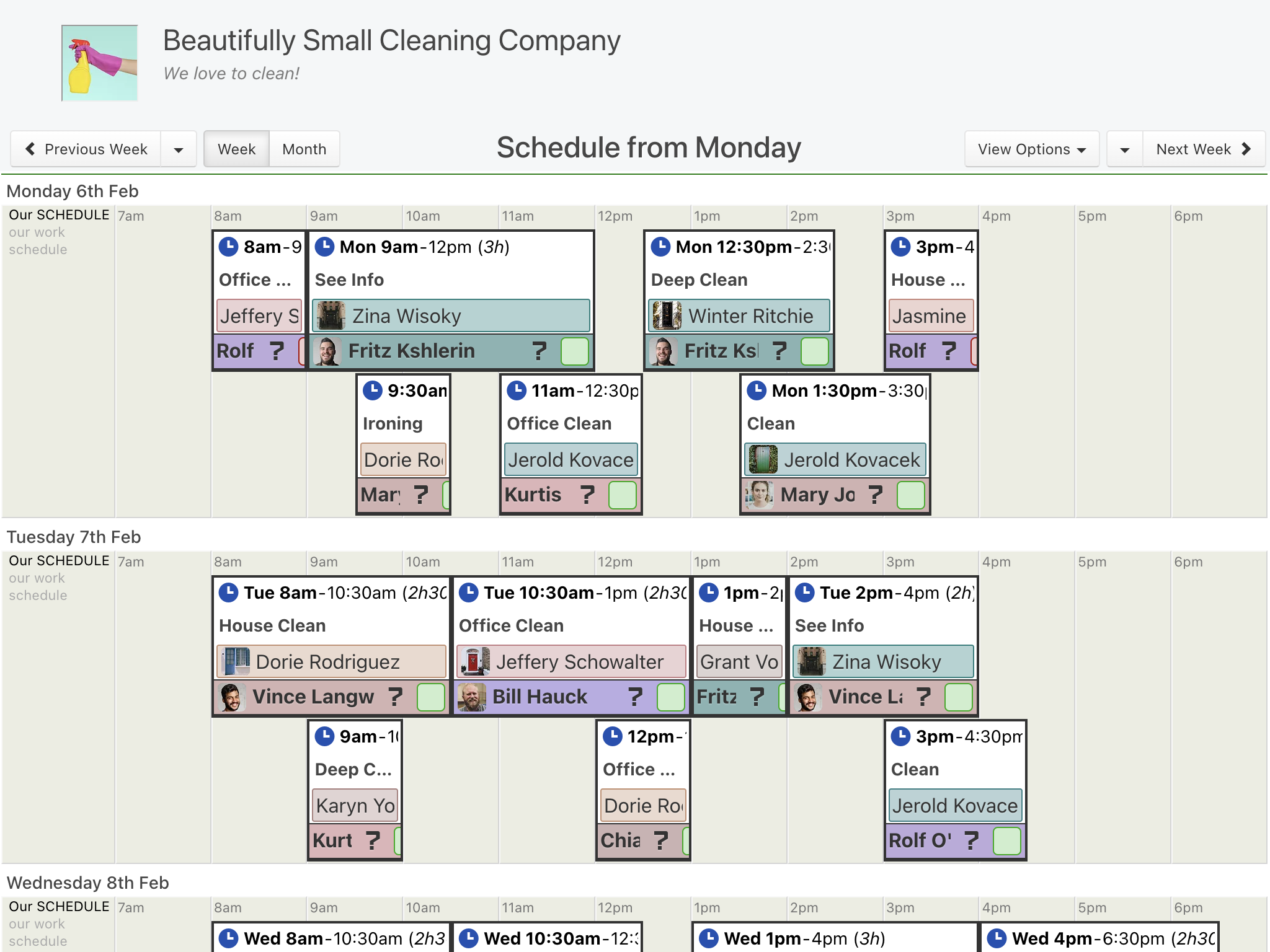Screen dimensions: 1270x952
Task: Tick green checkbox on Fritz Kshlerin's 9am job
Action: 575,351
